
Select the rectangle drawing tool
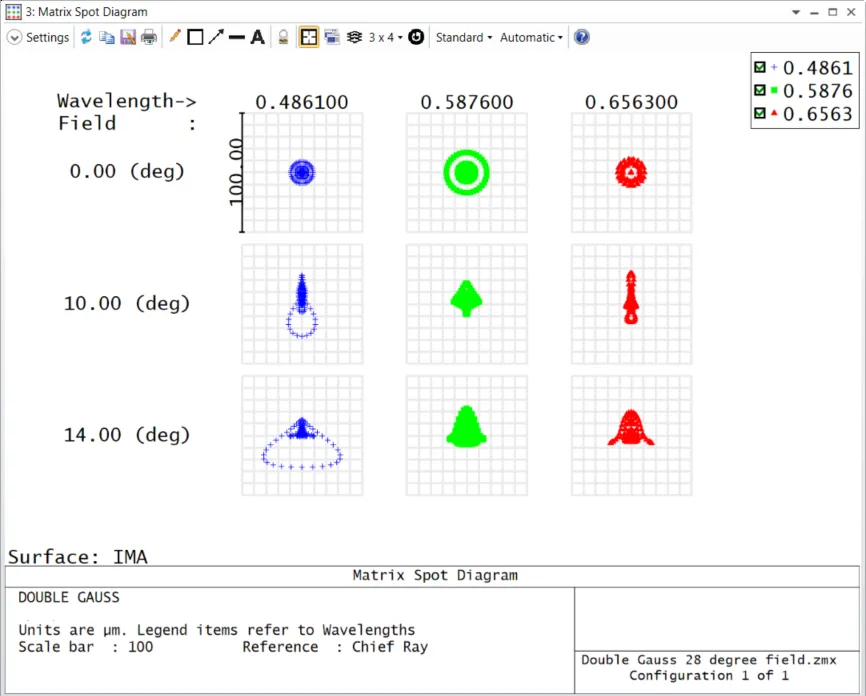195,37
